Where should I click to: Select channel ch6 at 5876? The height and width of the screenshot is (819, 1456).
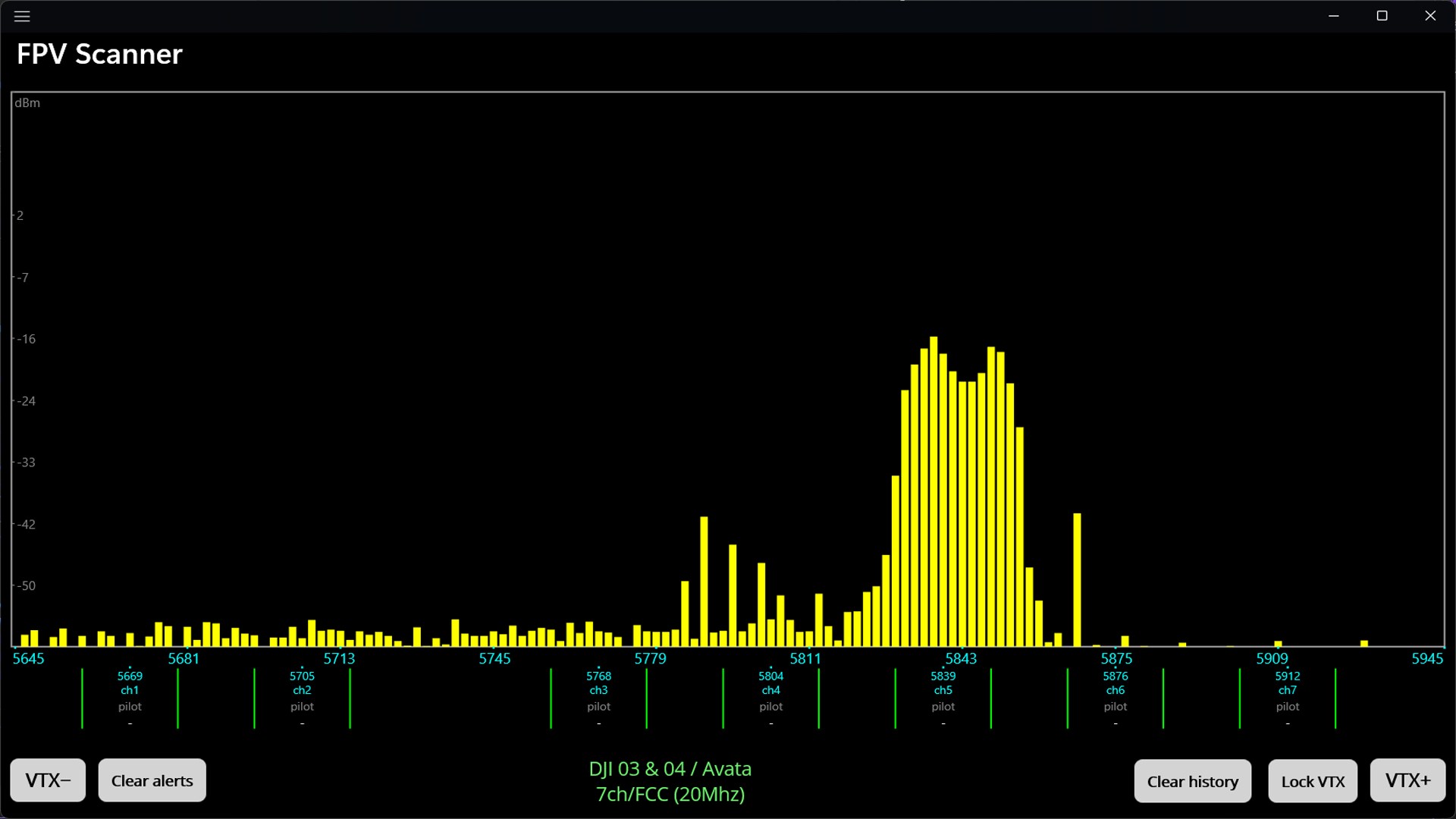coord(1115,690)
